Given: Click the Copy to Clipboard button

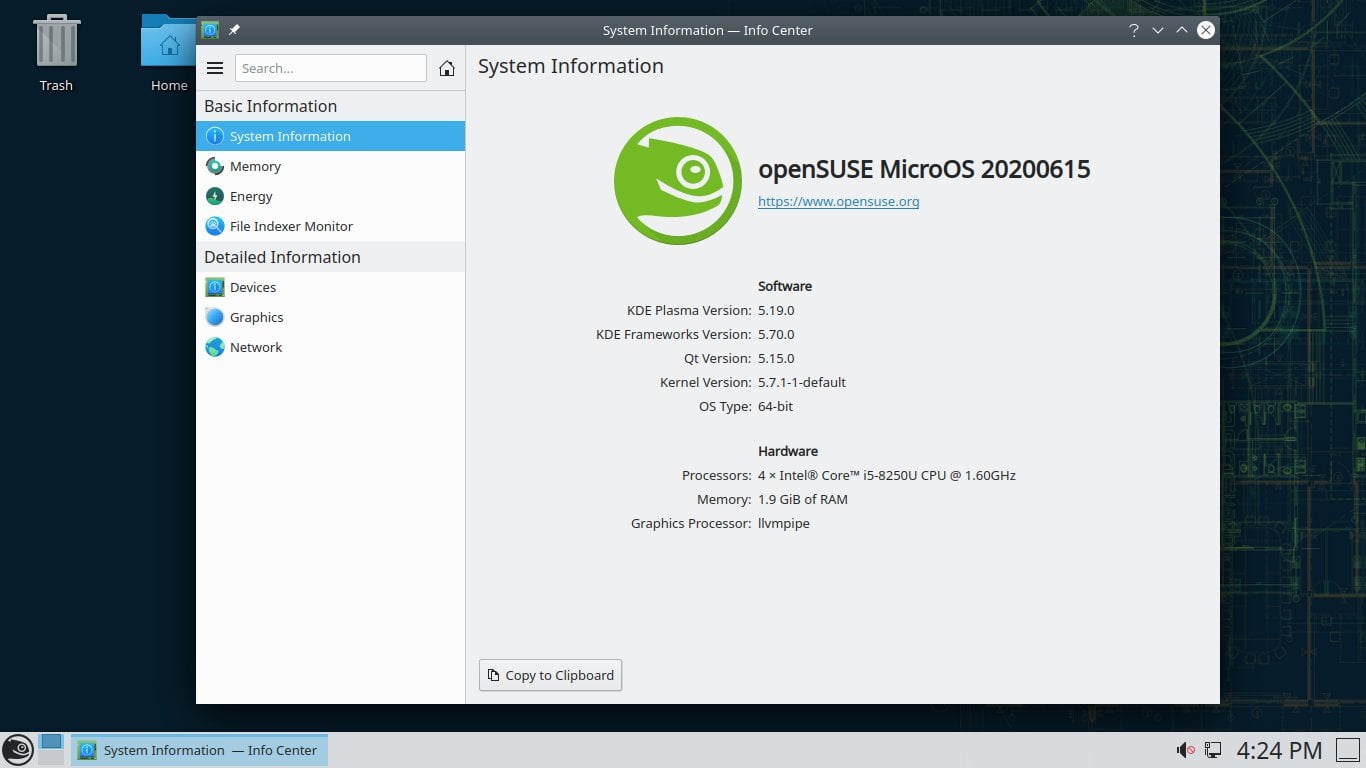Looking at the screenshot, I should pos(550,675).
